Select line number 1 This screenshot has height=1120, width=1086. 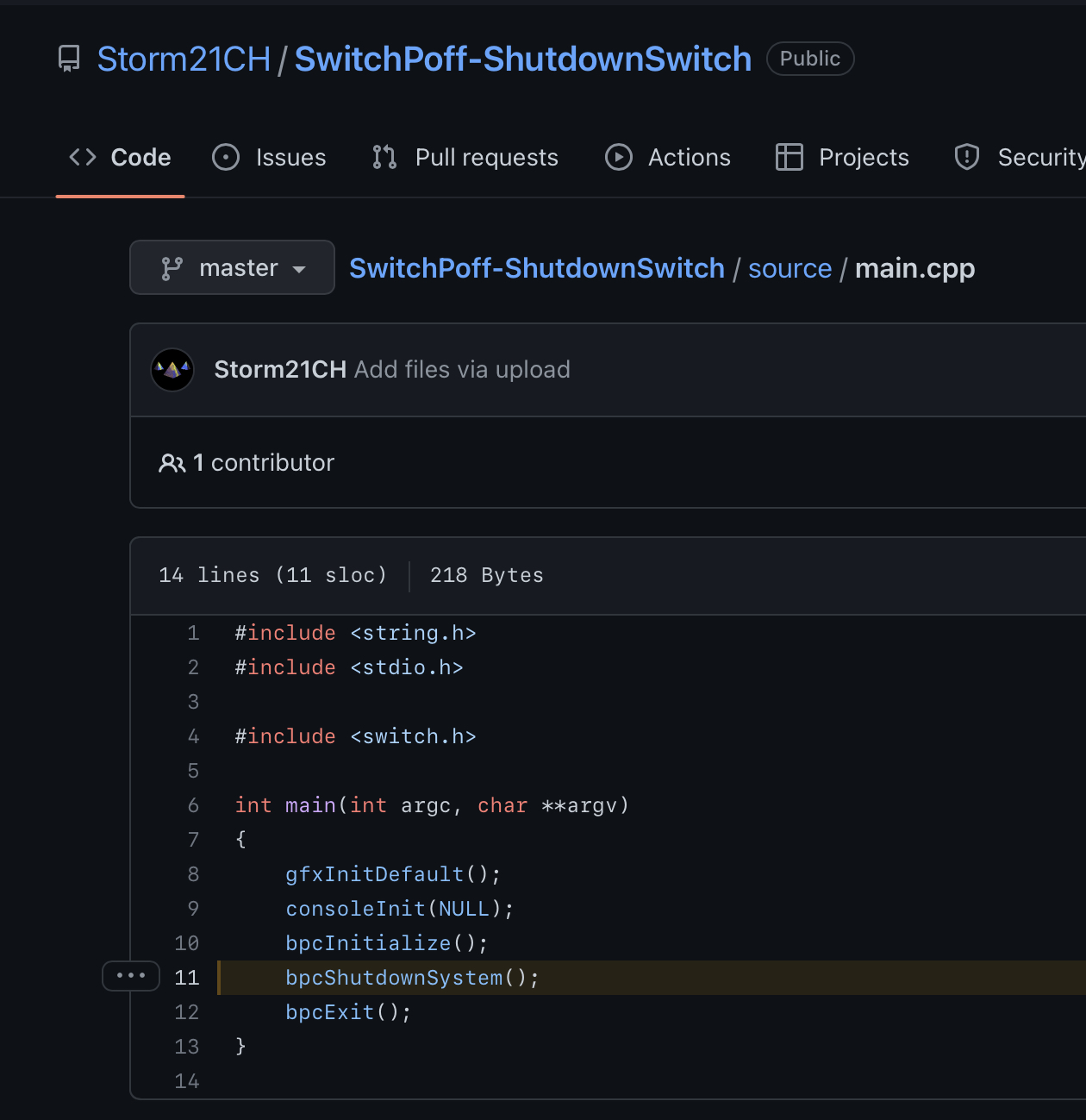[x=193, y=633]
